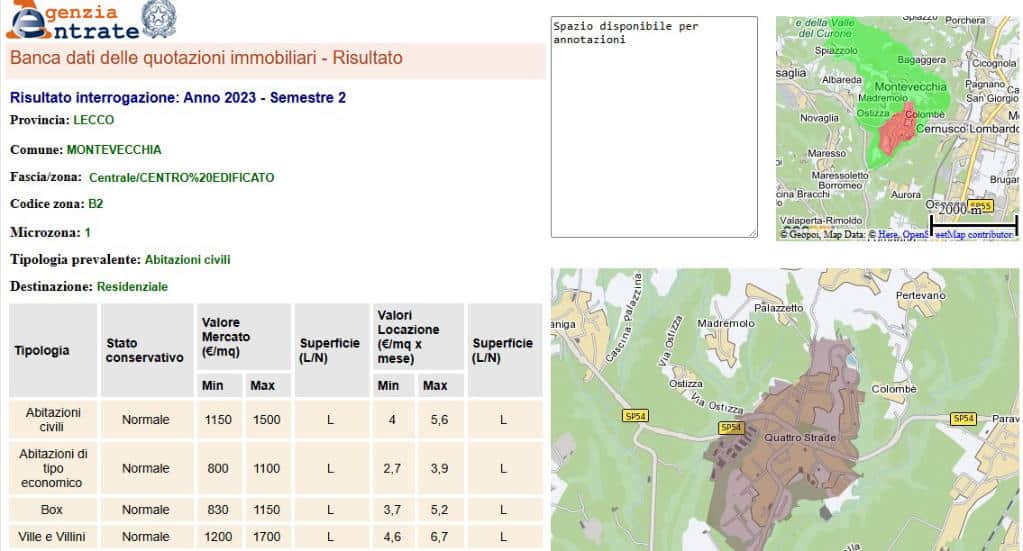This screenshot has width=1023, height=551.
Task: Click the MONTEVECCHIA comune value
Action: [114, 150]
